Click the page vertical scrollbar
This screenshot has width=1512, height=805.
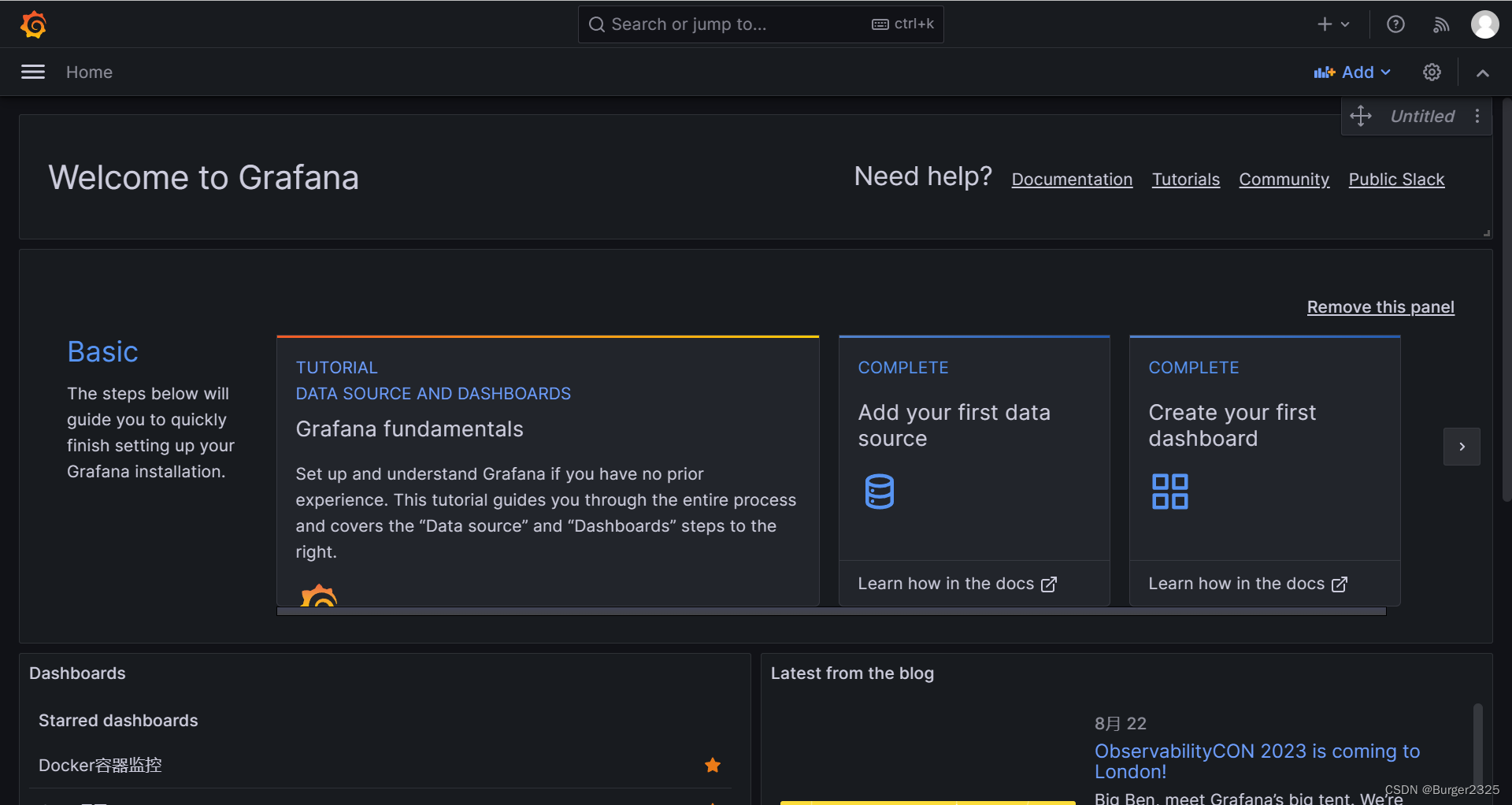click(1506, 299)
